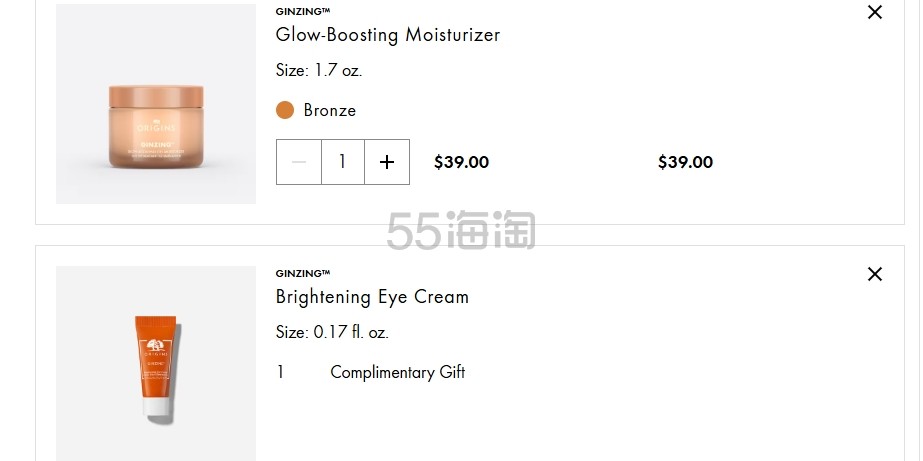This screenshot has height=461, width=923.
Task: Remove Brightening Eye Cream with its X icon
Action: [x=875, y=274]
